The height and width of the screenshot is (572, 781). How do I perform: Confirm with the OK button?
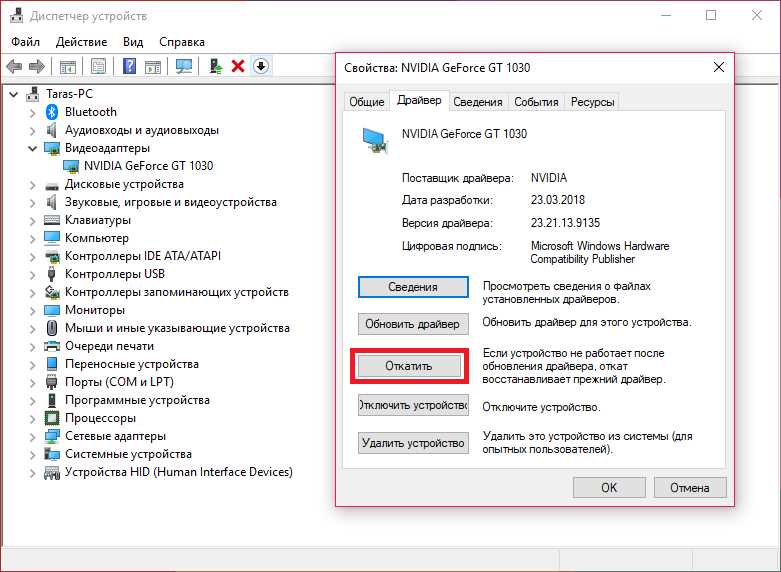[609, 487]
